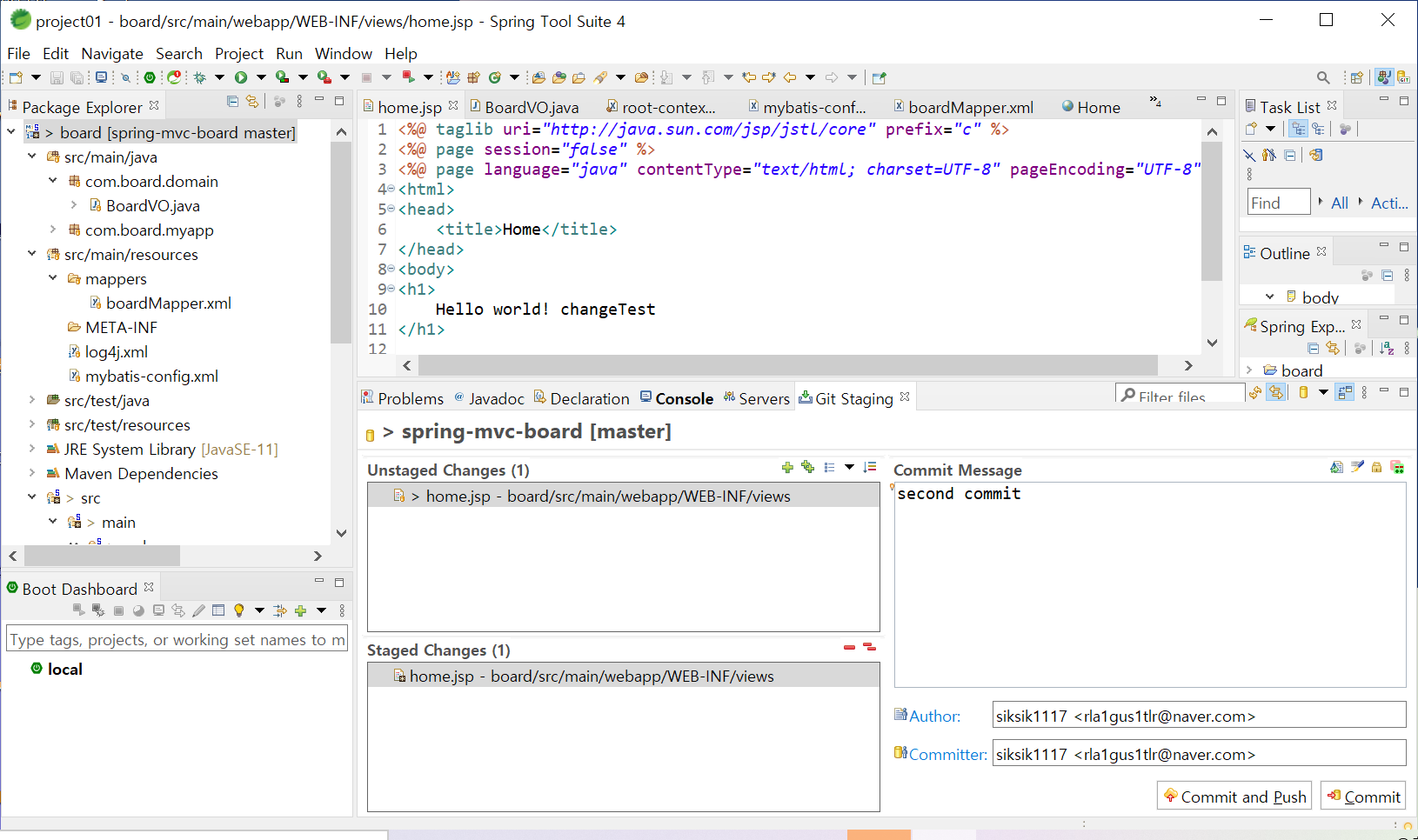1418x840 pixels.
Task: Click the Author input field
Action: pyautogui.click(x=1199, y=716)
